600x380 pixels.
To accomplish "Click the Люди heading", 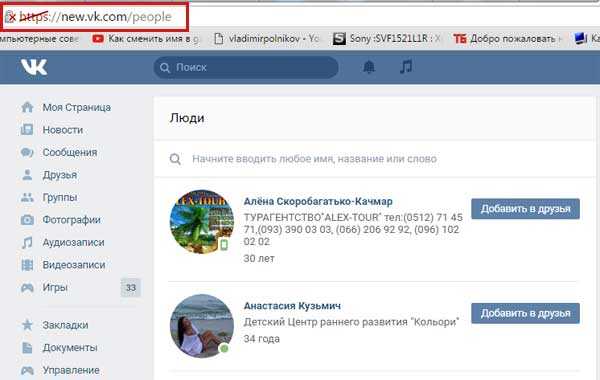I will point(187,118).
